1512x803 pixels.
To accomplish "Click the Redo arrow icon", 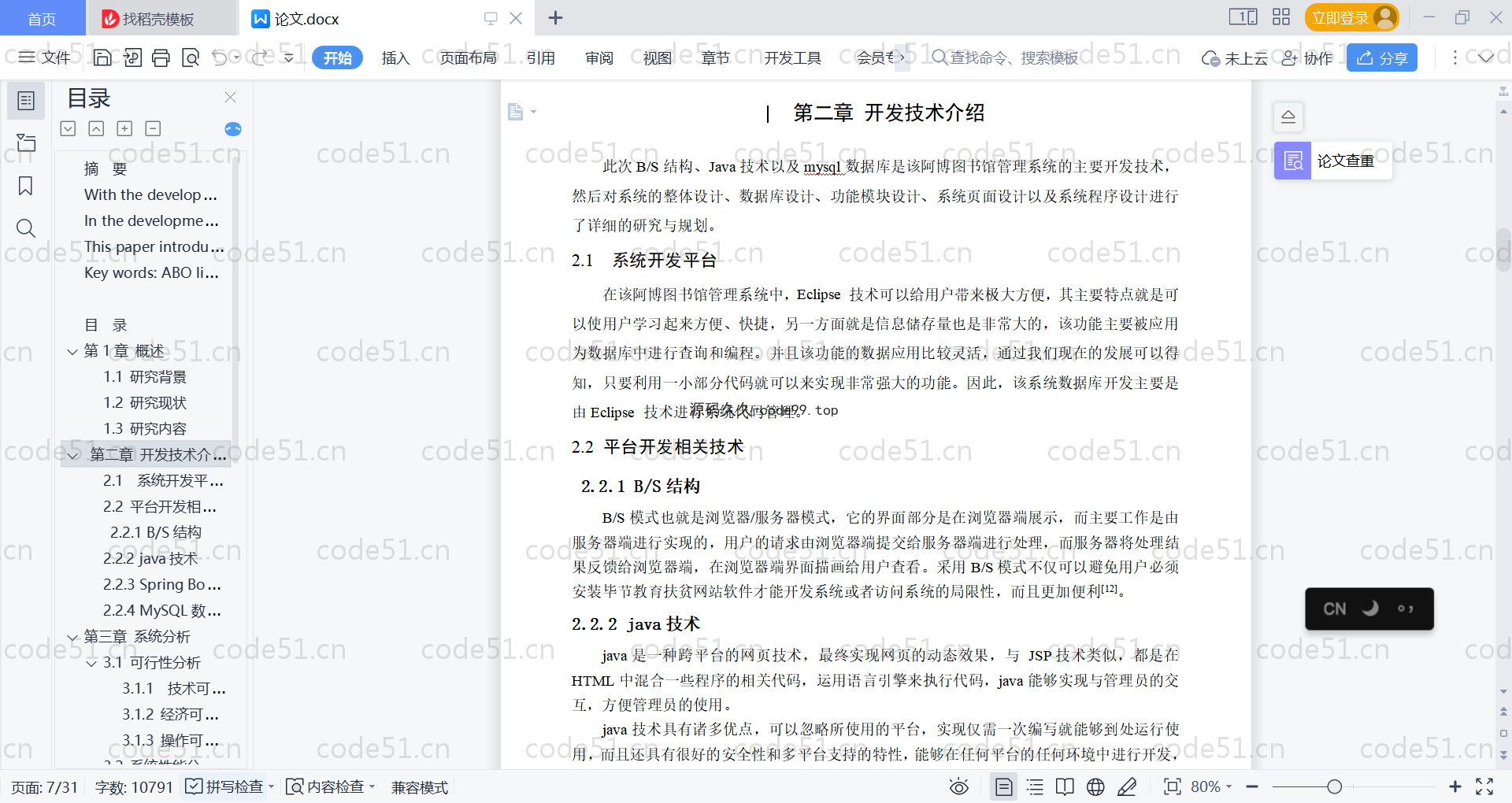I will [259, 57].
